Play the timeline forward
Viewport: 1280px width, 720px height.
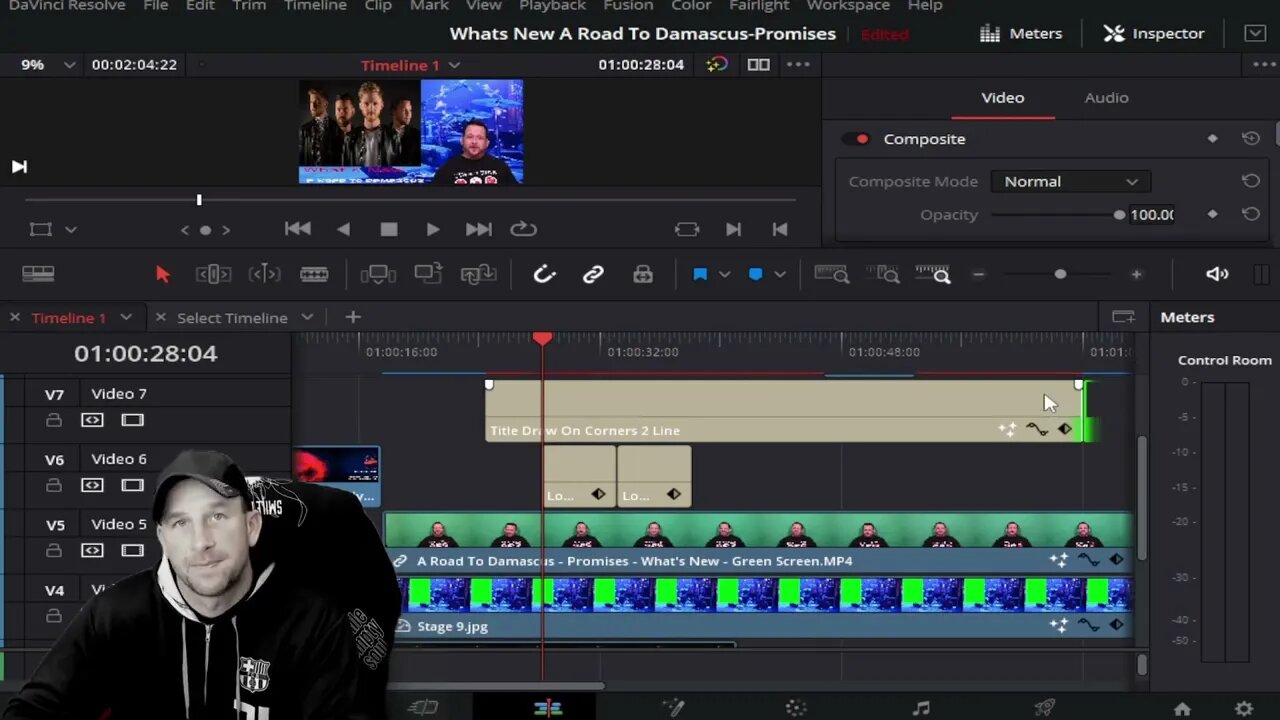click(432, 229)
